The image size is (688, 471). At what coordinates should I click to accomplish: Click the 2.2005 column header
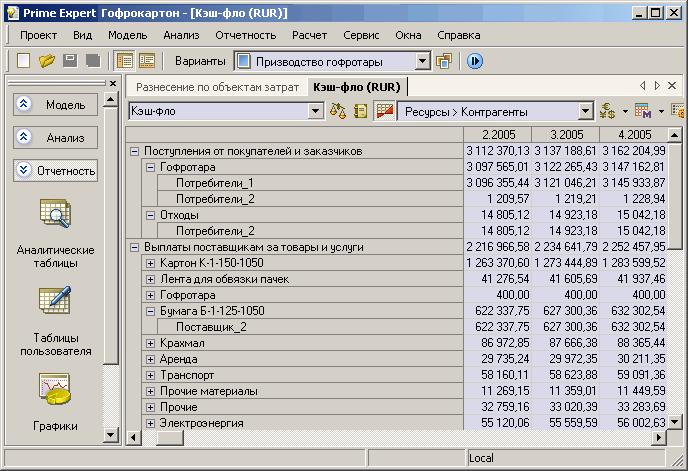pyautogui.click(x=498, y=135)
